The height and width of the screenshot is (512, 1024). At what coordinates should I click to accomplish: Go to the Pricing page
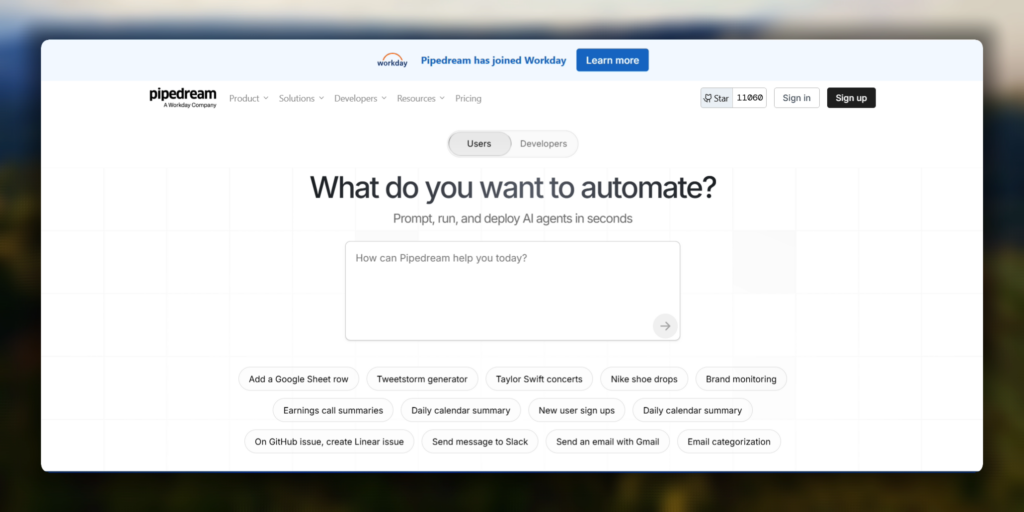tap(468, 99)
